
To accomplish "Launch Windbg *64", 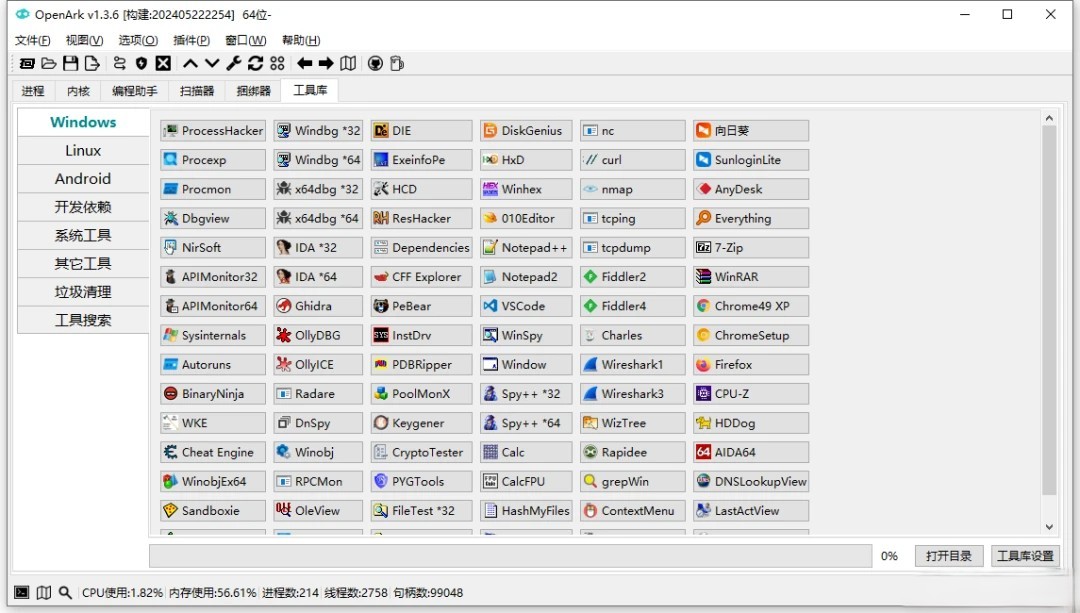I will [x=318, y=160].
